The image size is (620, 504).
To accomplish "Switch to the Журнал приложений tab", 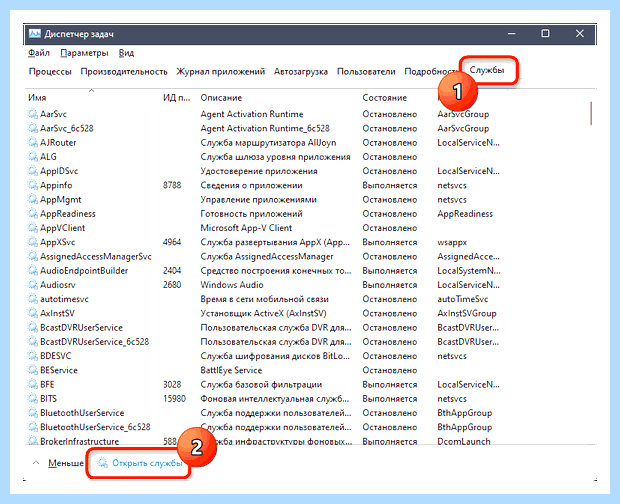I will 220,72.
